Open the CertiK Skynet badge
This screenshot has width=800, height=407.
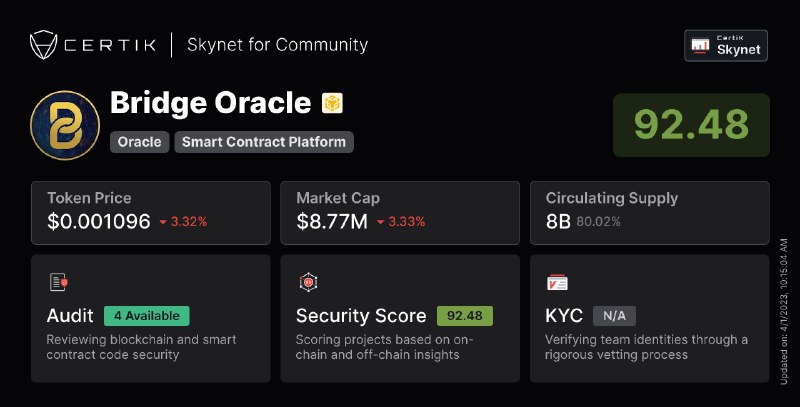(x=726, y=46)
